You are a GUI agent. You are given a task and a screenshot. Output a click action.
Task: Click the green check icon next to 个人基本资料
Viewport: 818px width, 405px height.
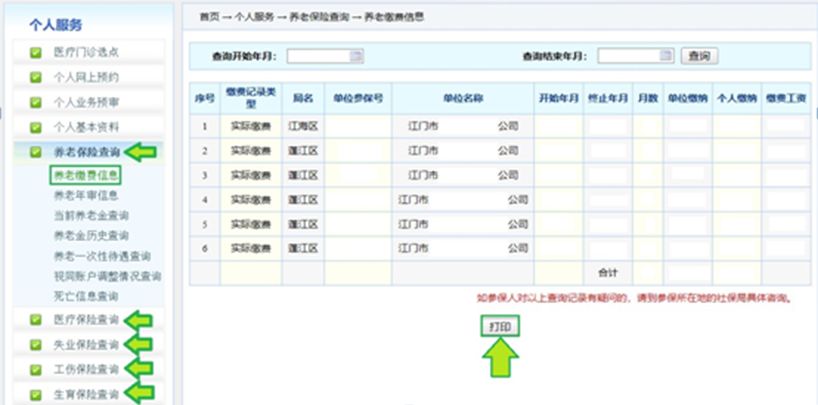(35, 127)
